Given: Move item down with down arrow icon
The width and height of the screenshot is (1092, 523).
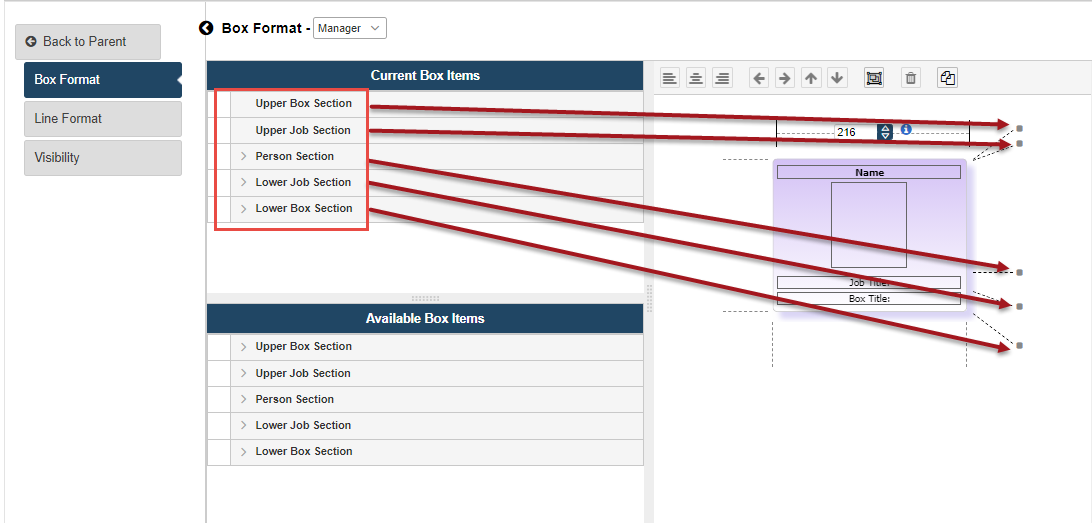Looking at the screenshot, I should click(x=837, y=78).
